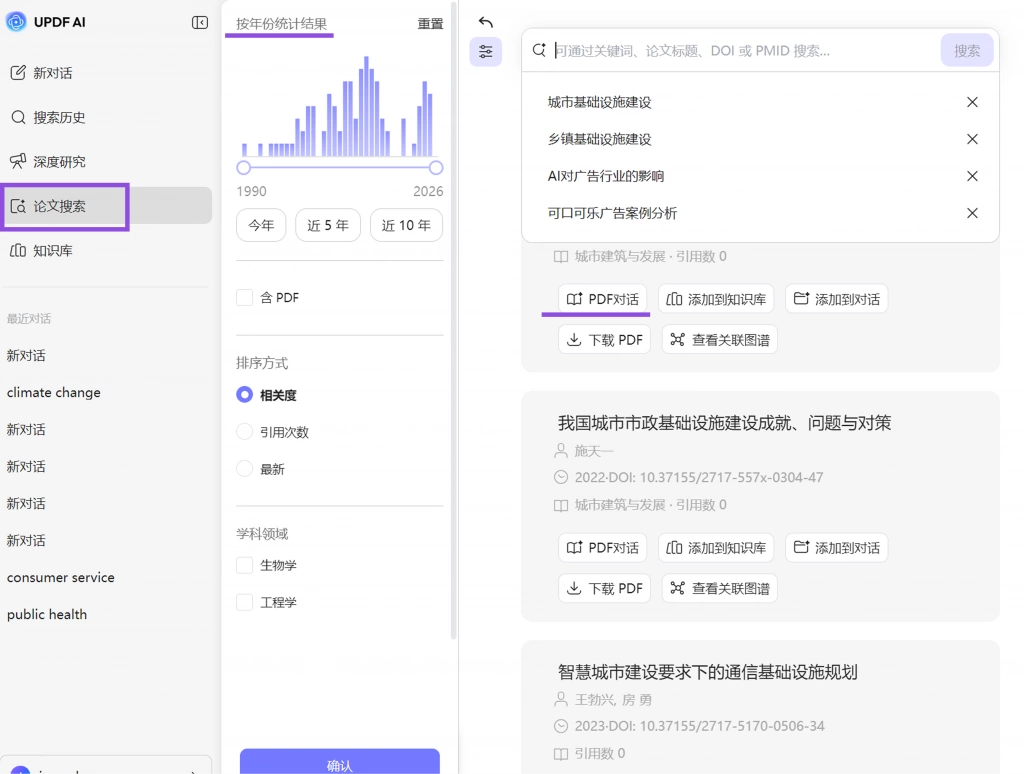Click the DOI 10.37155/2717-557x-0304-47 text

tap(716, 477)
